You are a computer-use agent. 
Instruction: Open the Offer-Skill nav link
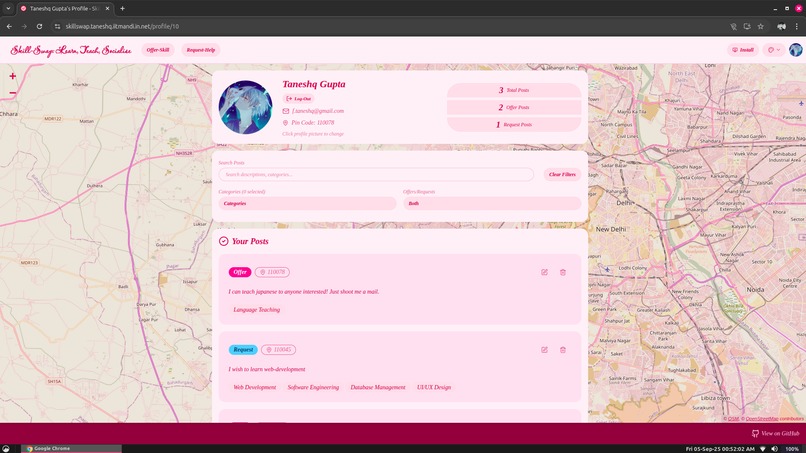tap(158, 50)
